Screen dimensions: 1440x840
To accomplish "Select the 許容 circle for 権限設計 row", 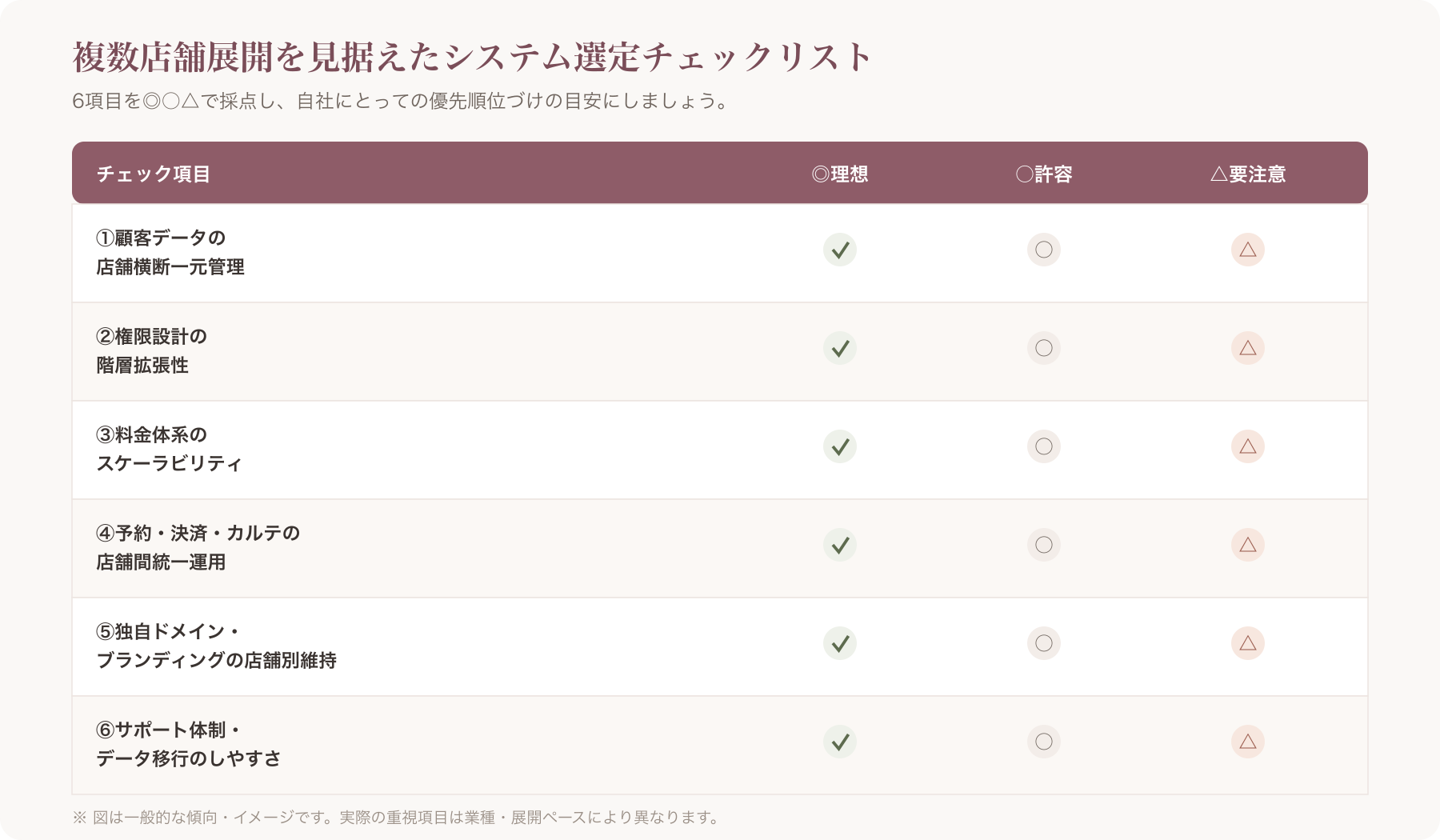I will pyautogui.click(x=1044, y=348).
